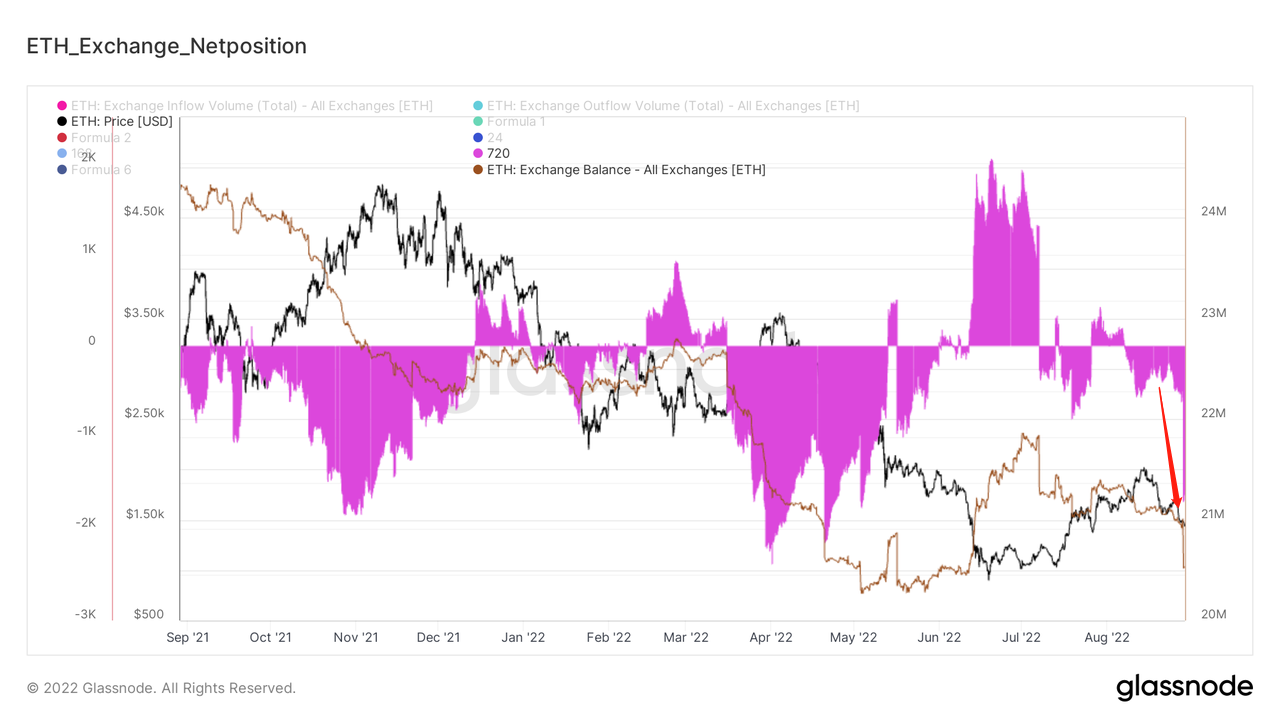This screenshot has height=720, width=1280.
Task: Show the Formula 1 series label
Action: [x=516, y=122]
